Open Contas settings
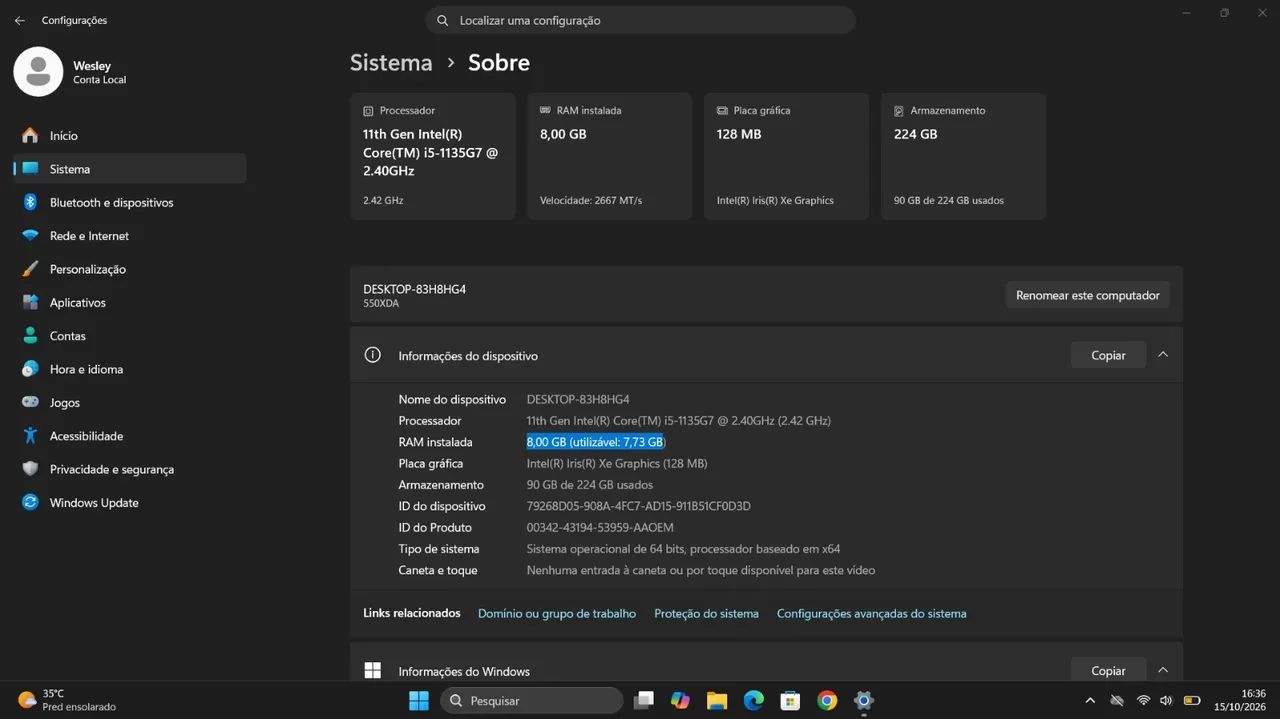The height and width of the screenshot is (719, 1280). (x=130, y=336)
